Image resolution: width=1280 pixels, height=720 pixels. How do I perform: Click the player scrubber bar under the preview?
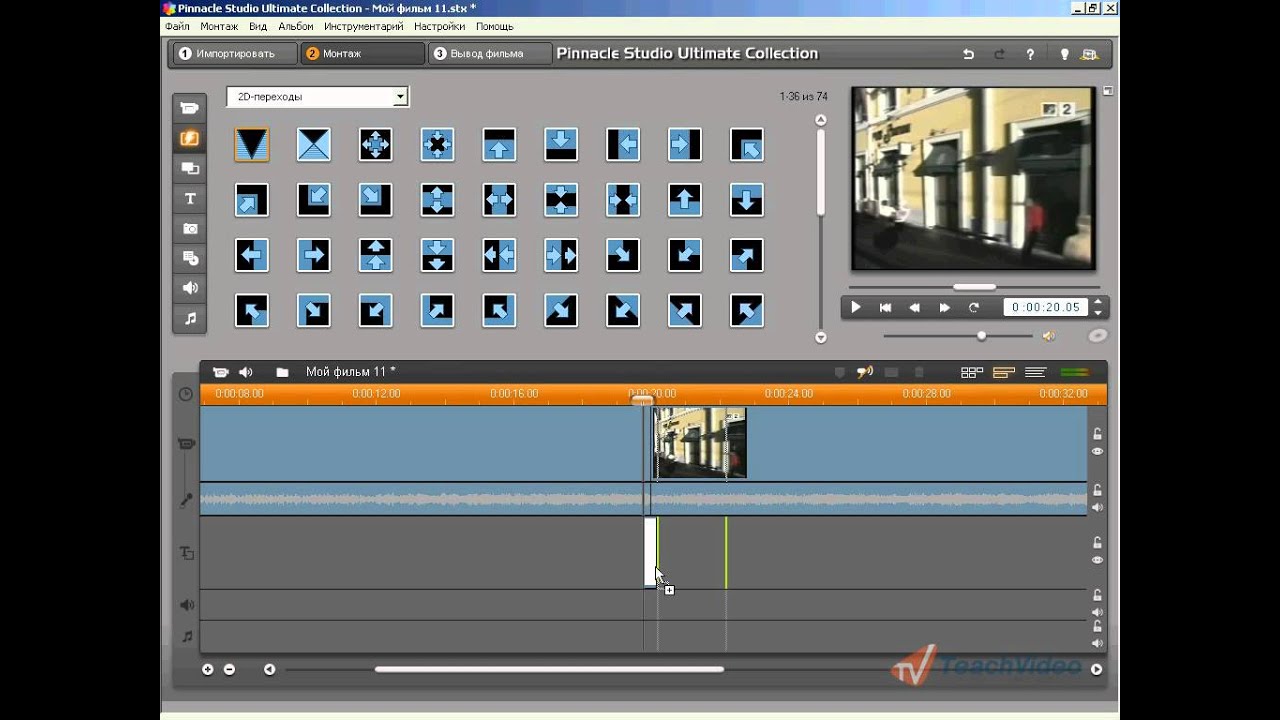[973, 287]
